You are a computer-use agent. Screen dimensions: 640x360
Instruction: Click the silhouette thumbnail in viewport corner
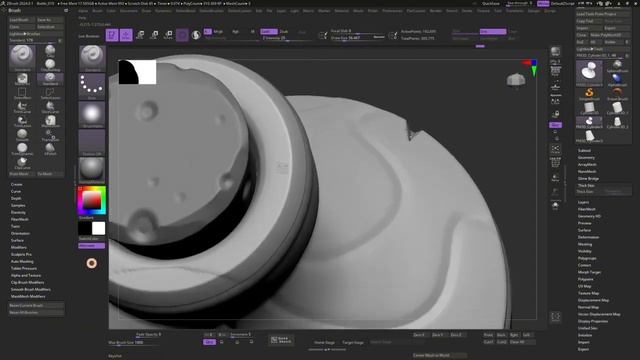[x=137, y=72]
